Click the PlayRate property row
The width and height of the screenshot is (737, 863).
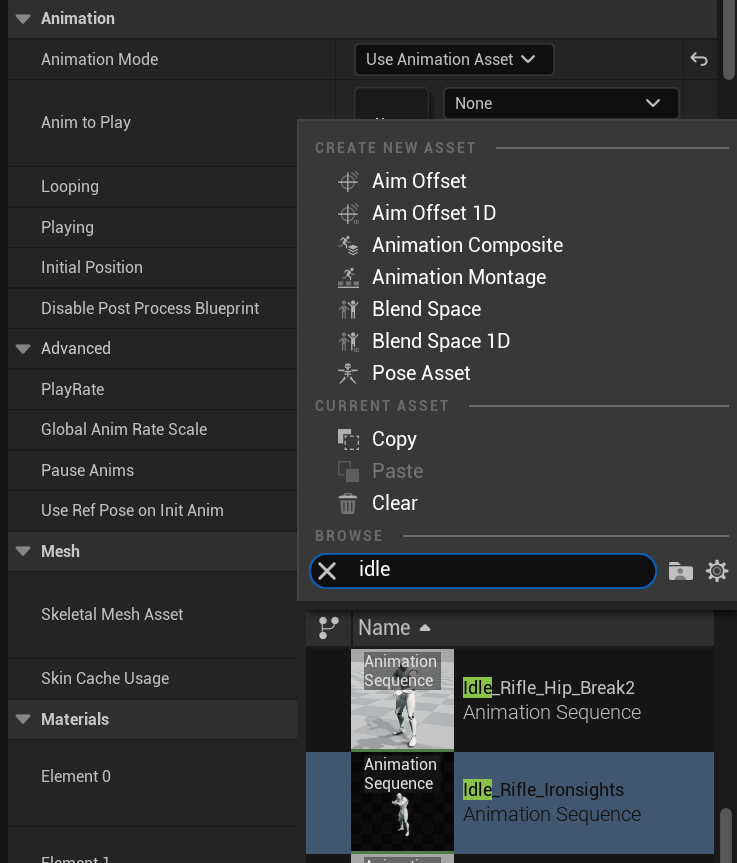click(x=152, y=389)
